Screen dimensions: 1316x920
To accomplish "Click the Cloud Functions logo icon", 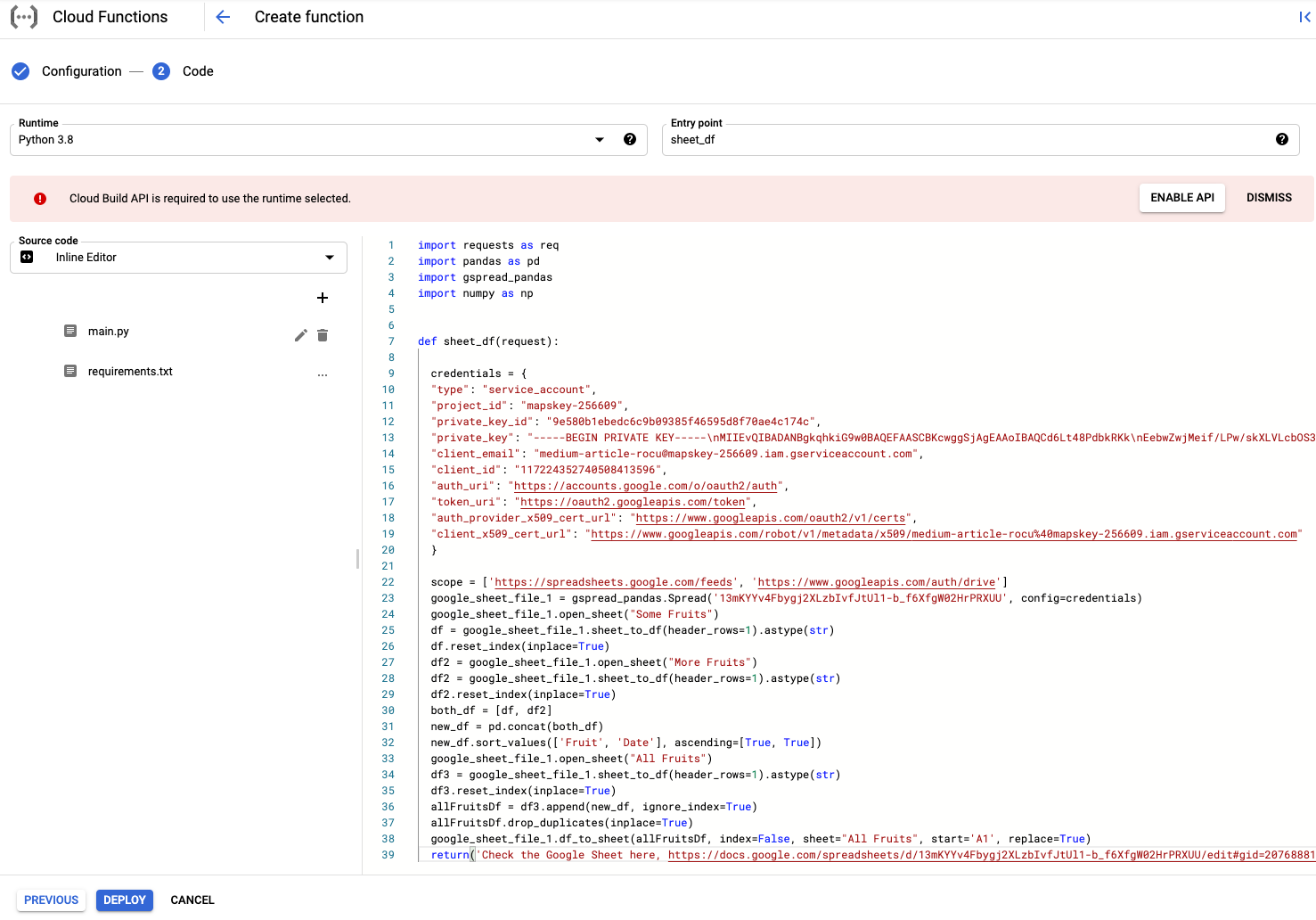I will 24,17.
